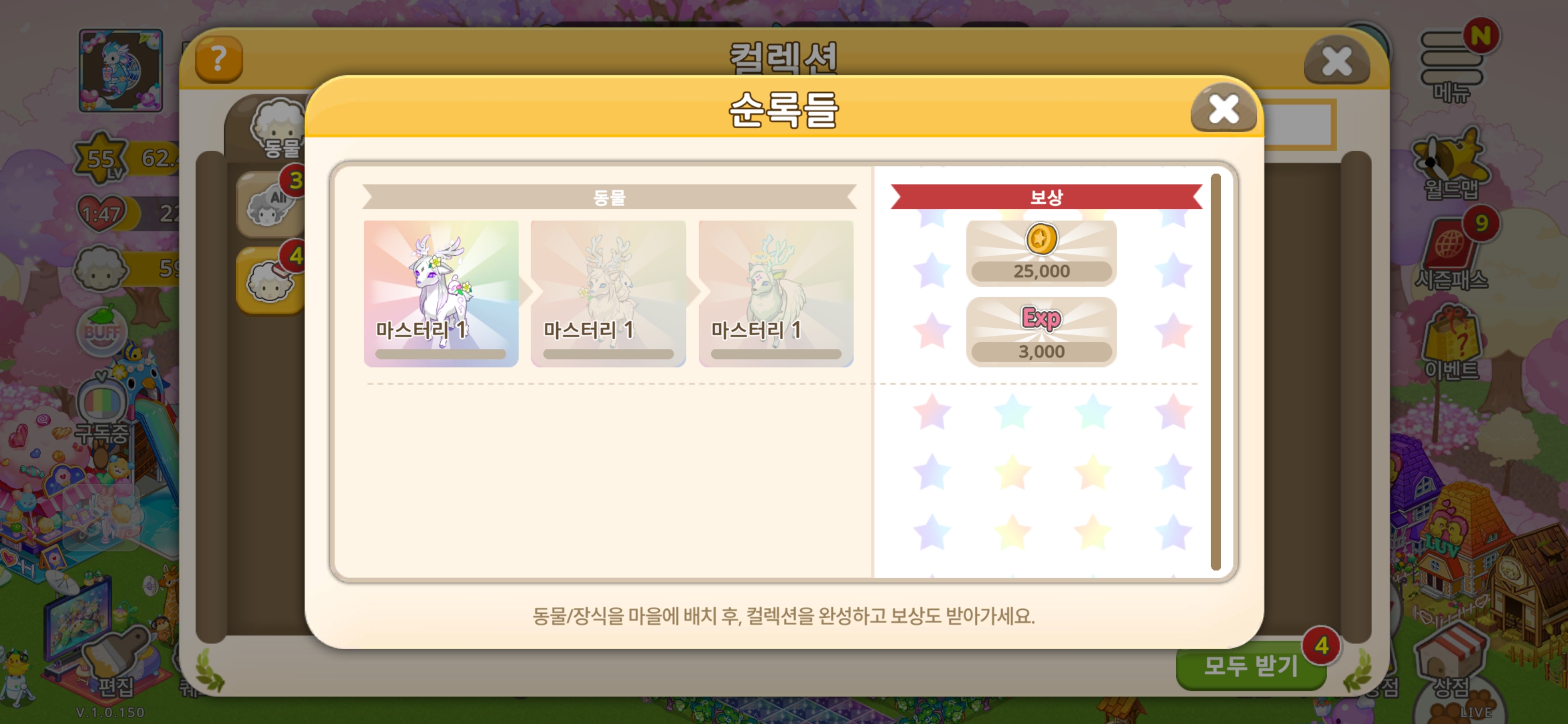Click the reward panel vertical scrollbar
The width and height of the screenshot is (1568, 724).
[1216, 372]
